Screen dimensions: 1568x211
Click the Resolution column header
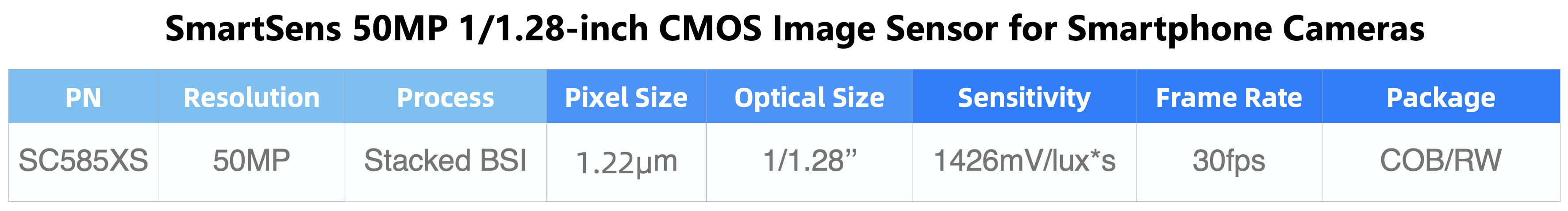point(251,98)
